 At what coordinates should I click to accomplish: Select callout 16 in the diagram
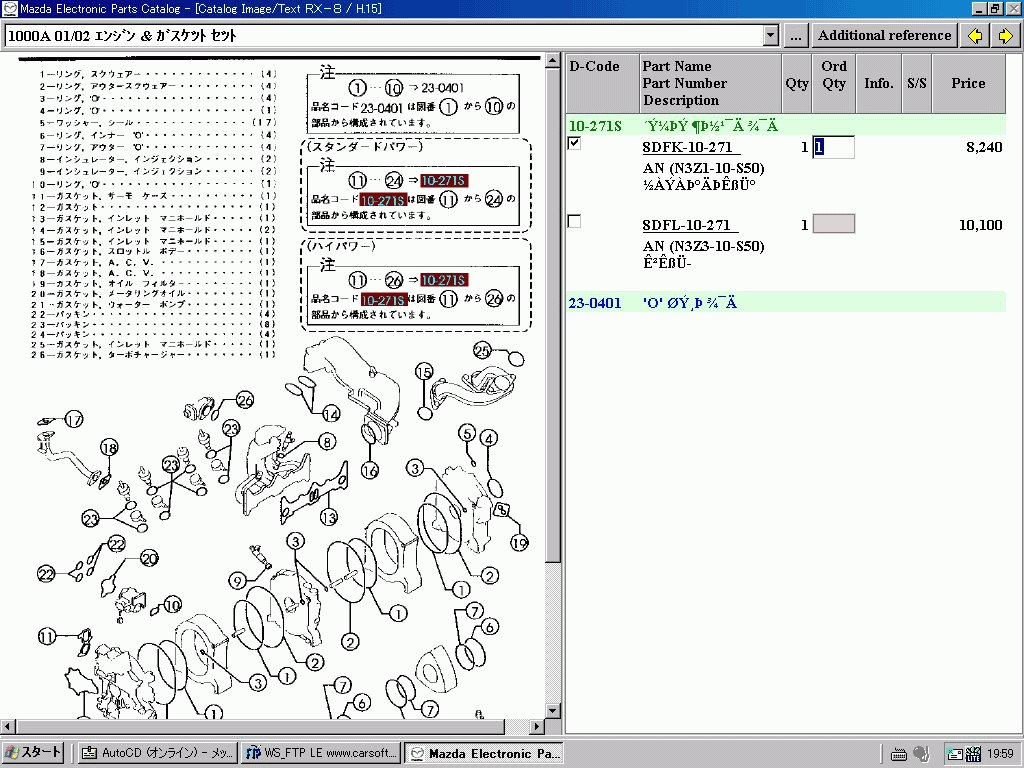click(370, 470)
